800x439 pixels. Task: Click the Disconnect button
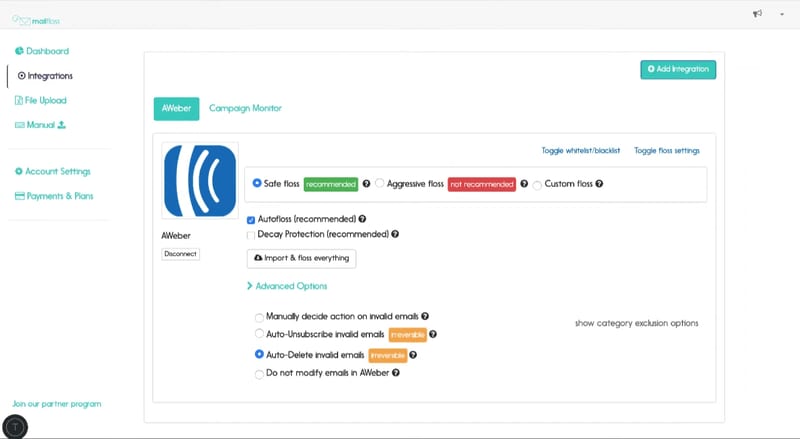pos(181,254)
